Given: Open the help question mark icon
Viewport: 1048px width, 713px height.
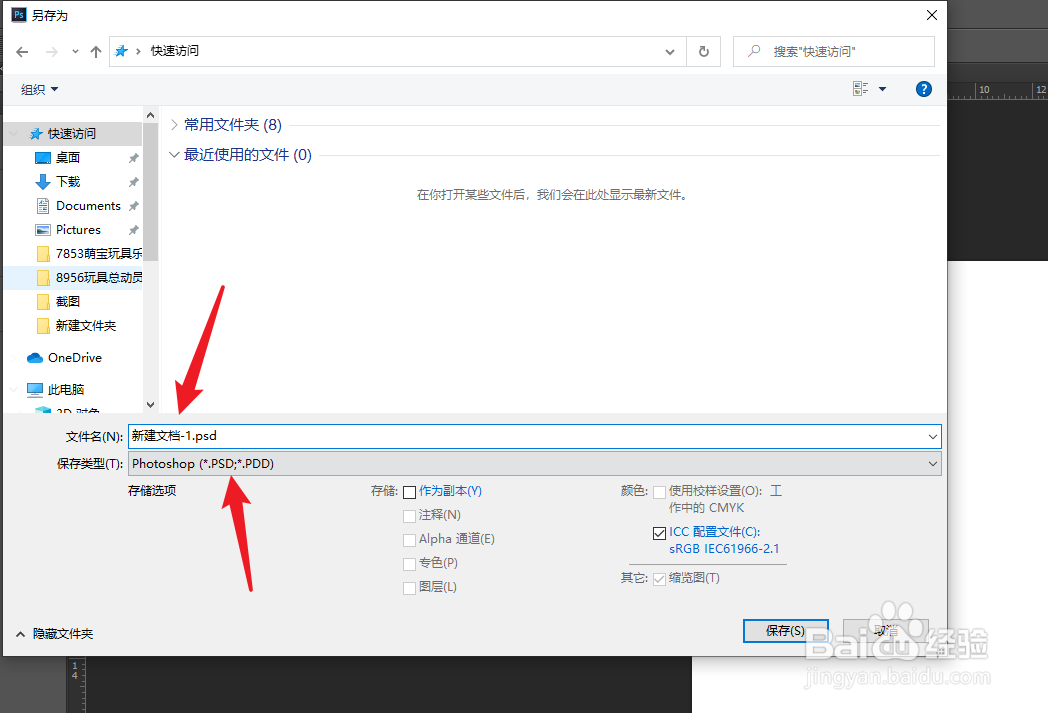Looking at the screenshot, I should pyautogui.click(x=924, y=89).
